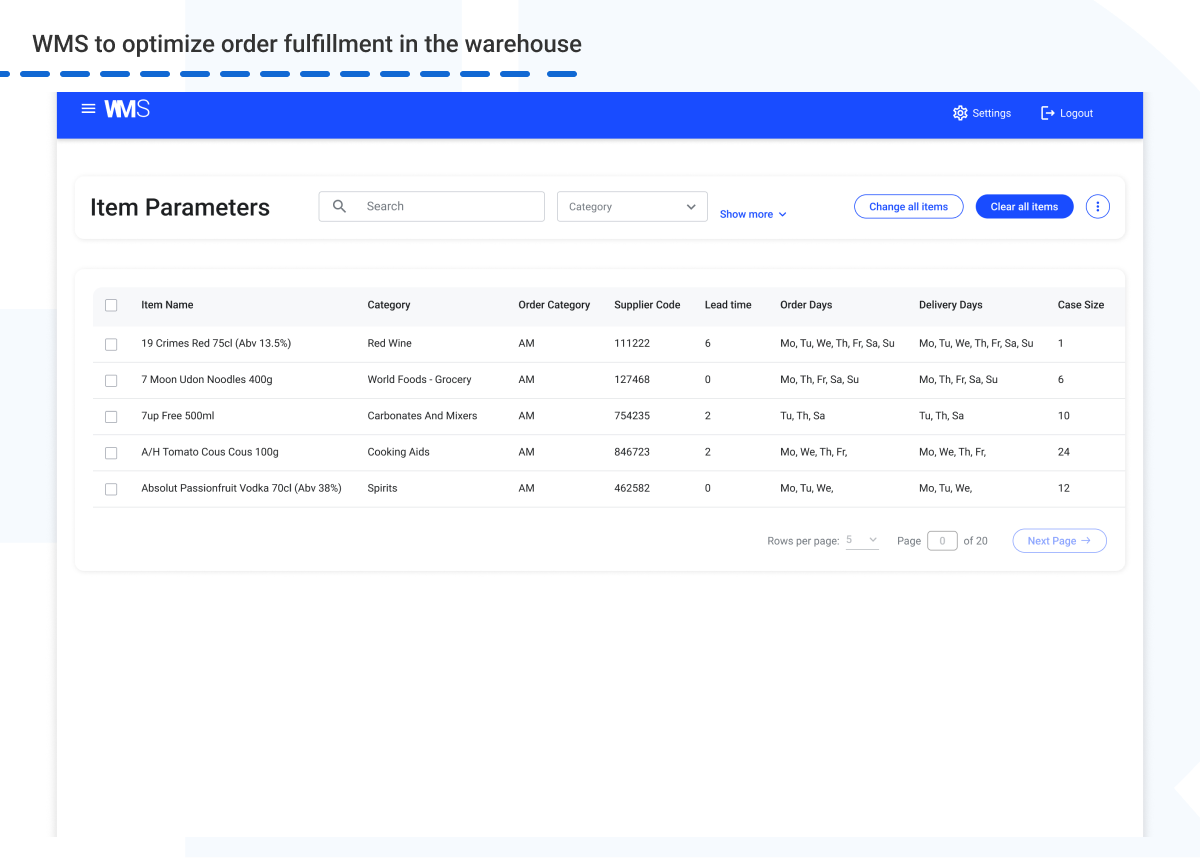Open the hamburger navigation menu

pos(88,108)
